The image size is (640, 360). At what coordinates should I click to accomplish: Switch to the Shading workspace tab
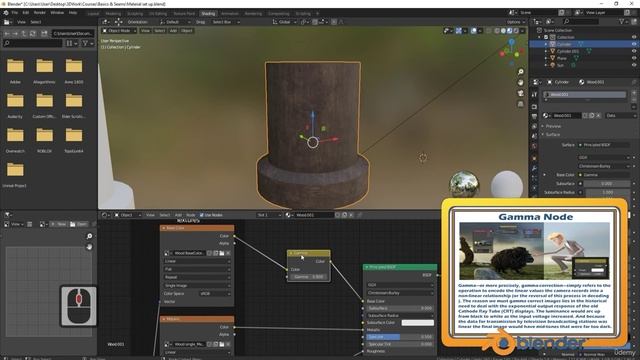tap(208, 13)
